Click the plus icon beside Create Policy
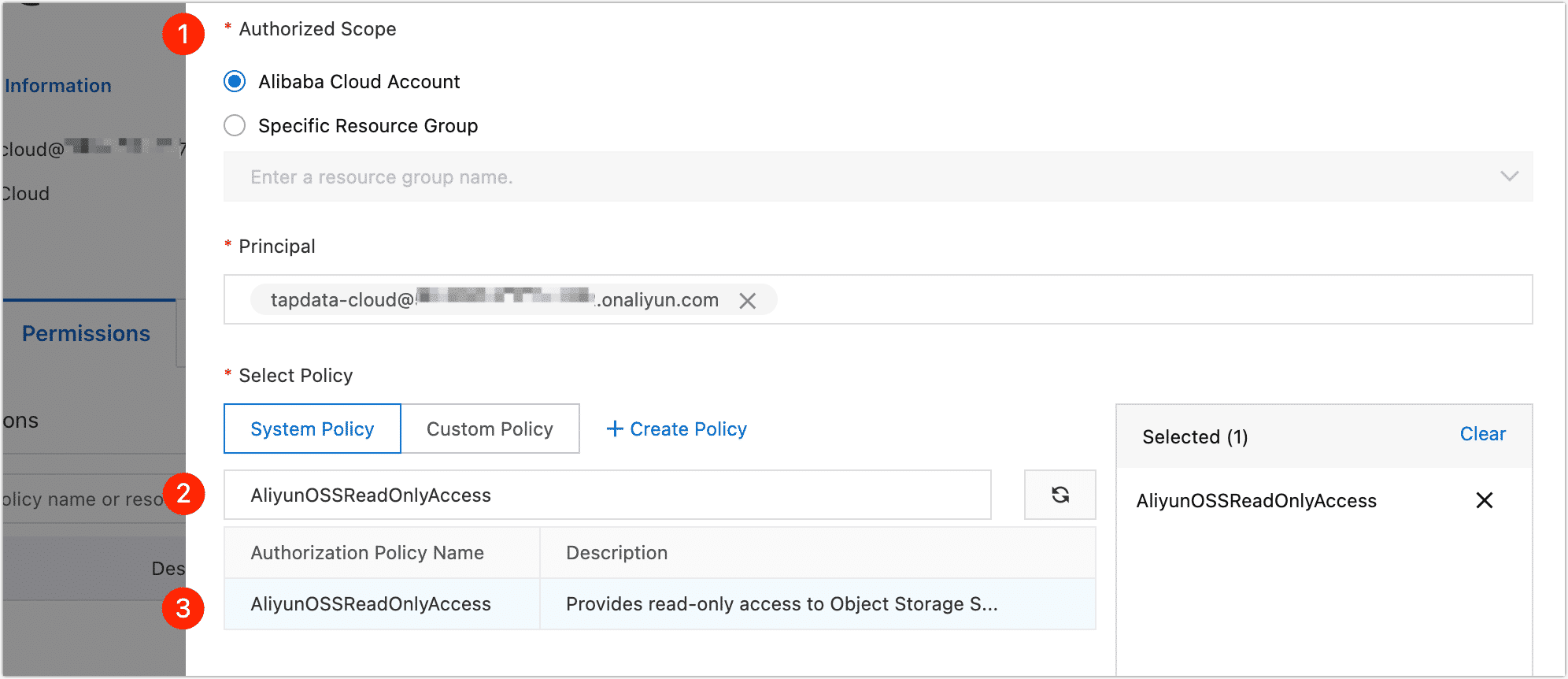The width and height of the screenshot is (1568, 679). 614,429
